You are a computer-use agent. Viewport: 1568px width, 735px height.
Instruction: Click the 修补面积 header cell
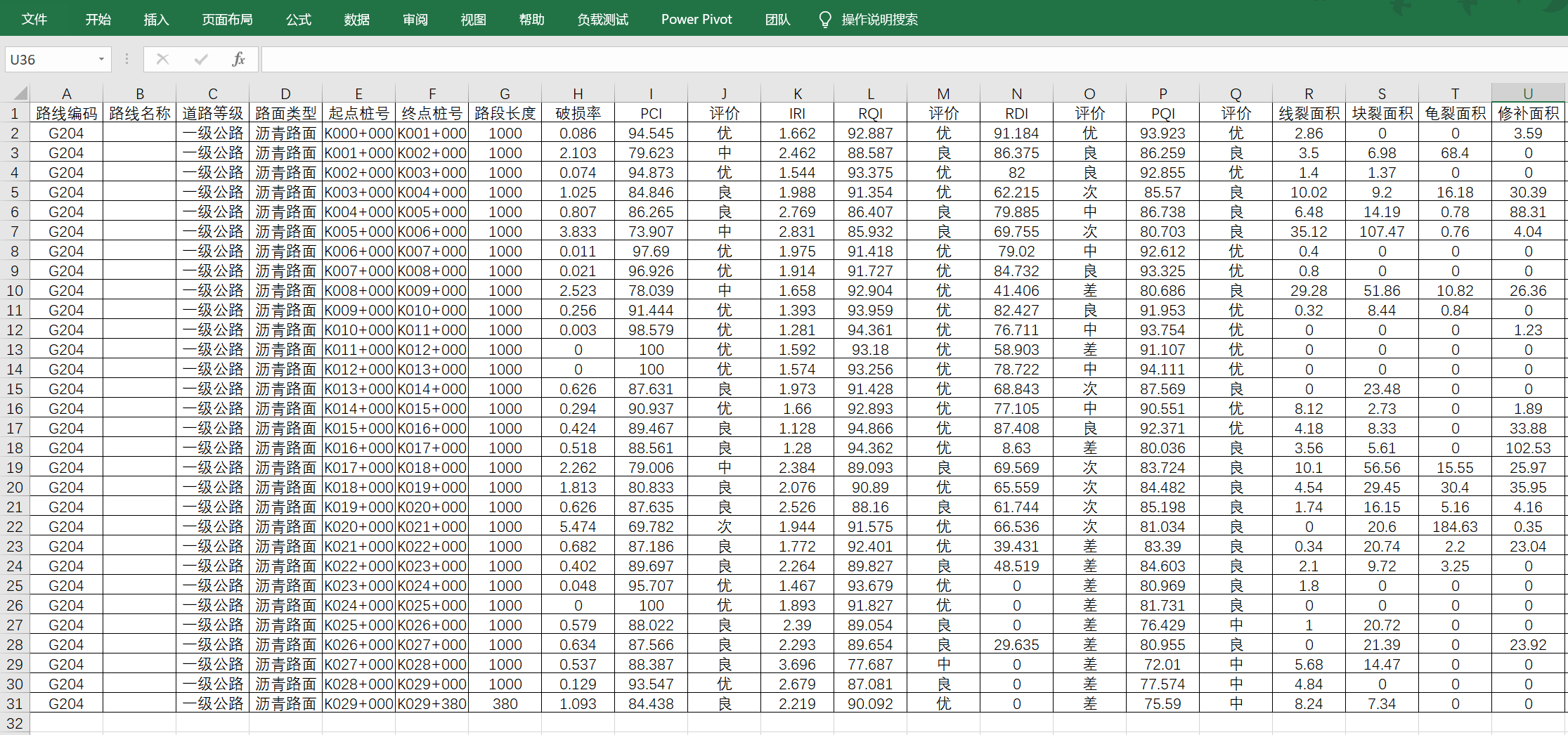pyautogui.click(x=1528, y=113)
